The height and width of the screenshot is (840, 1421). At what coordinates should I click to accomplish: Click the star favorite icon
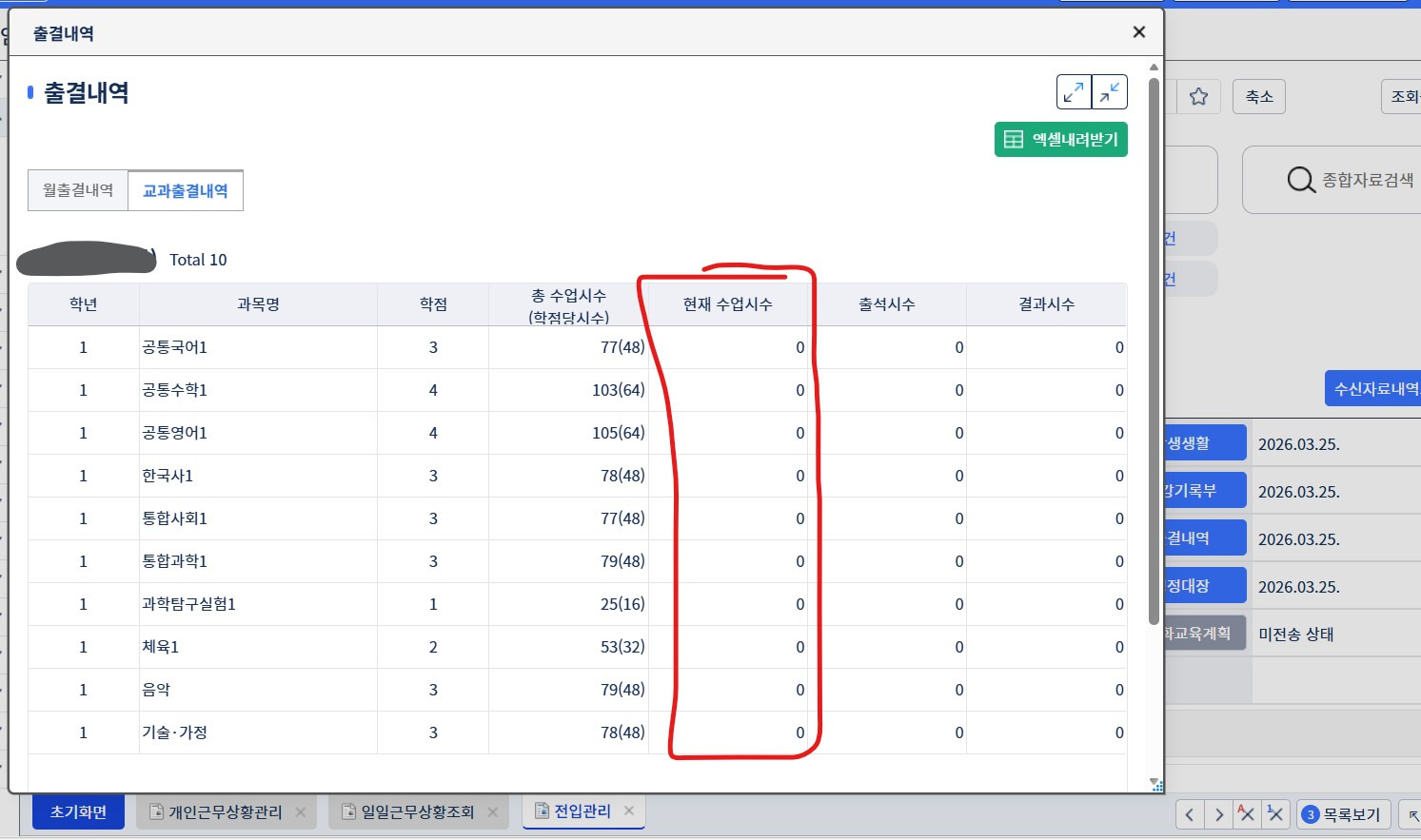pyautogui.click(x=1198, y=96)
